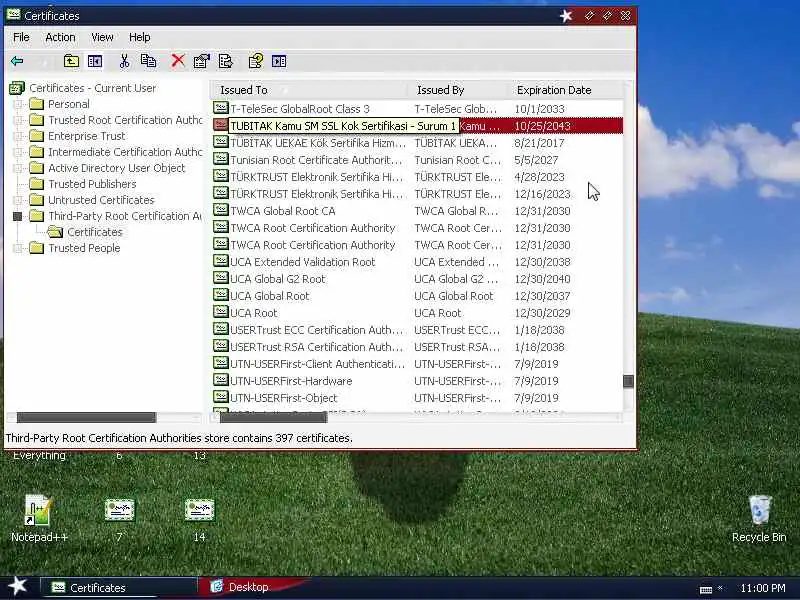Image resolution: width=800 pixels, height=600 pixels.
Task: Click the red X Delete icon
Action: pos(178,61)
